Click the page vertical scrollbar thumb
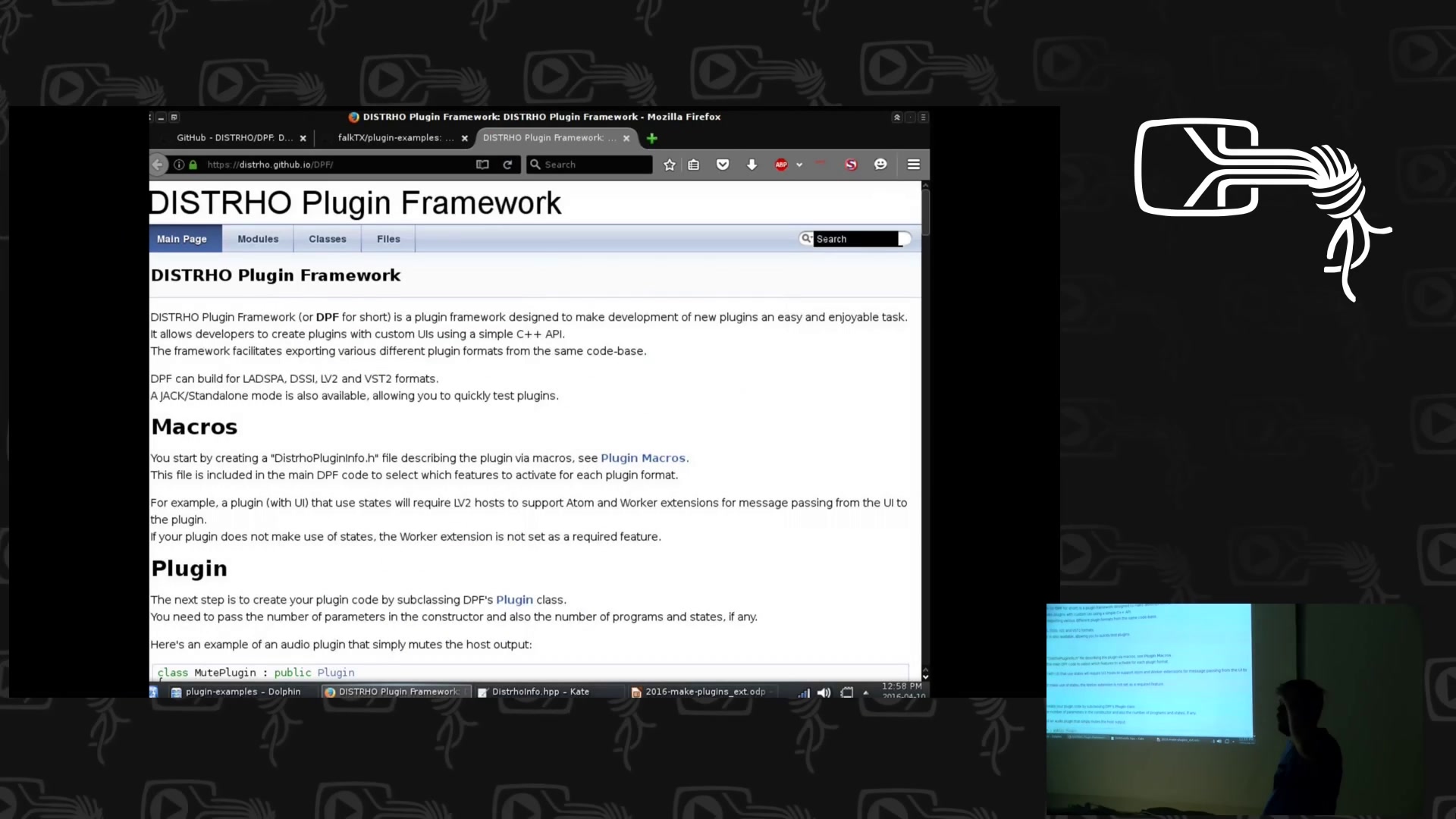 point(925,212)
